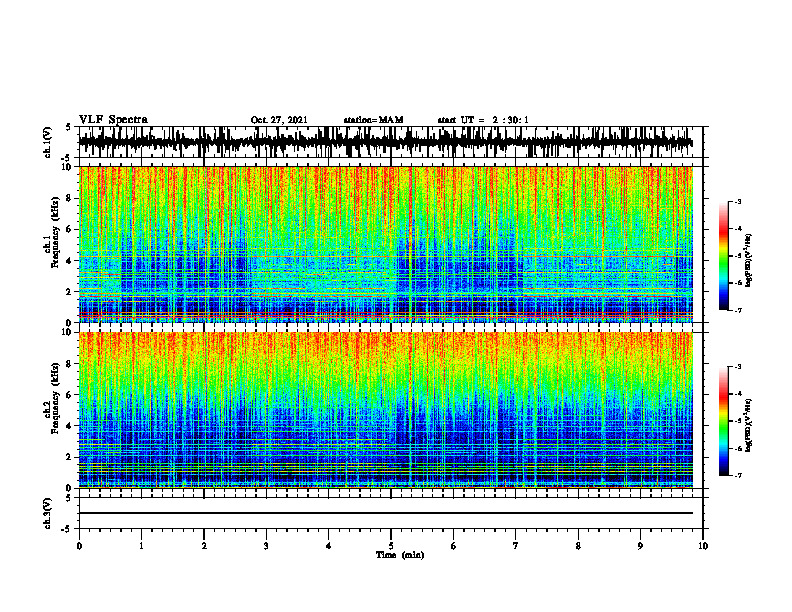
Task: Click the lower color bar PSD unit label
Action: click(748, 425)
